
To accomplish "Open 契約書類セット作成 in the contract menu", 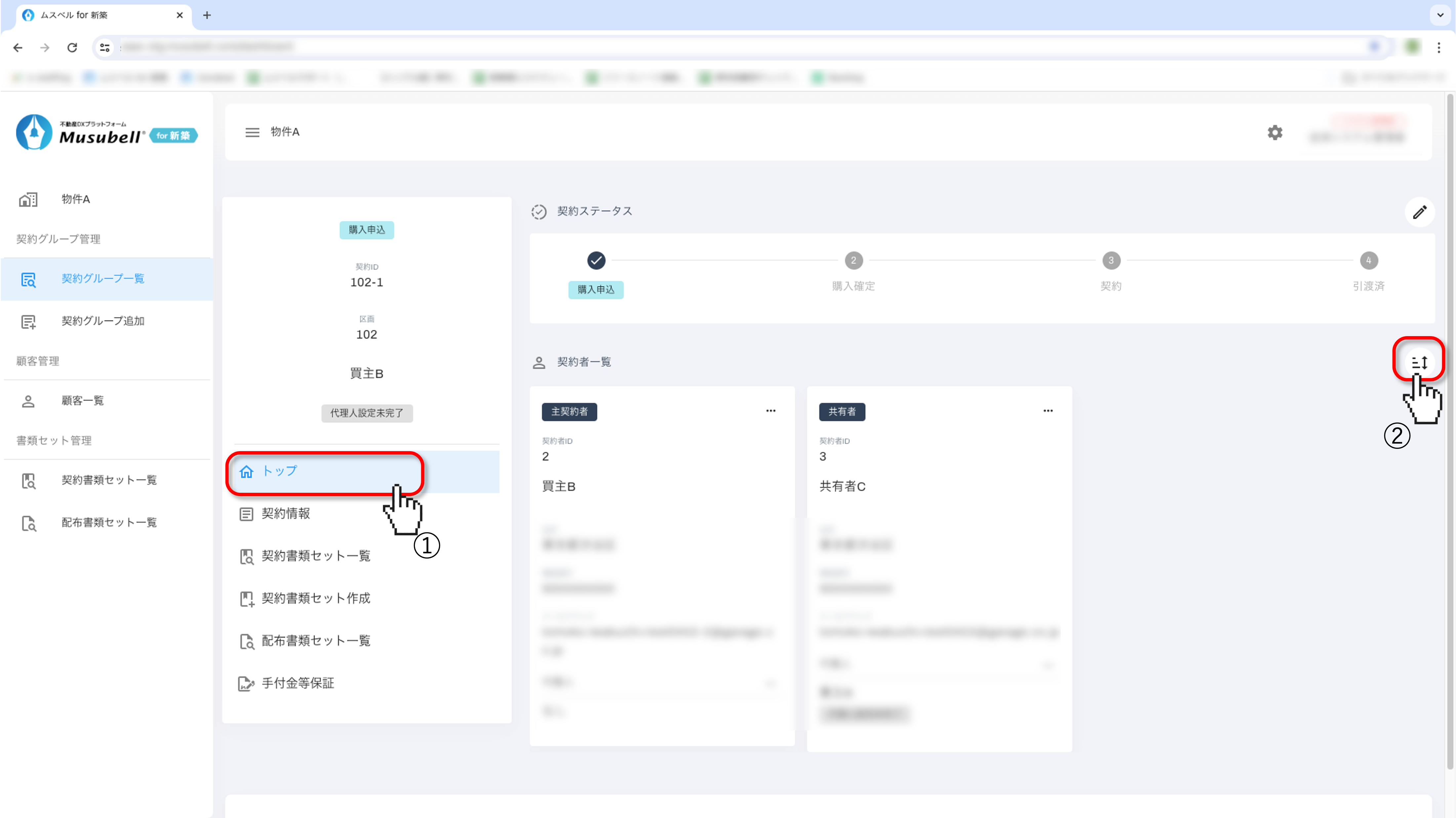I will click(315, 598).
